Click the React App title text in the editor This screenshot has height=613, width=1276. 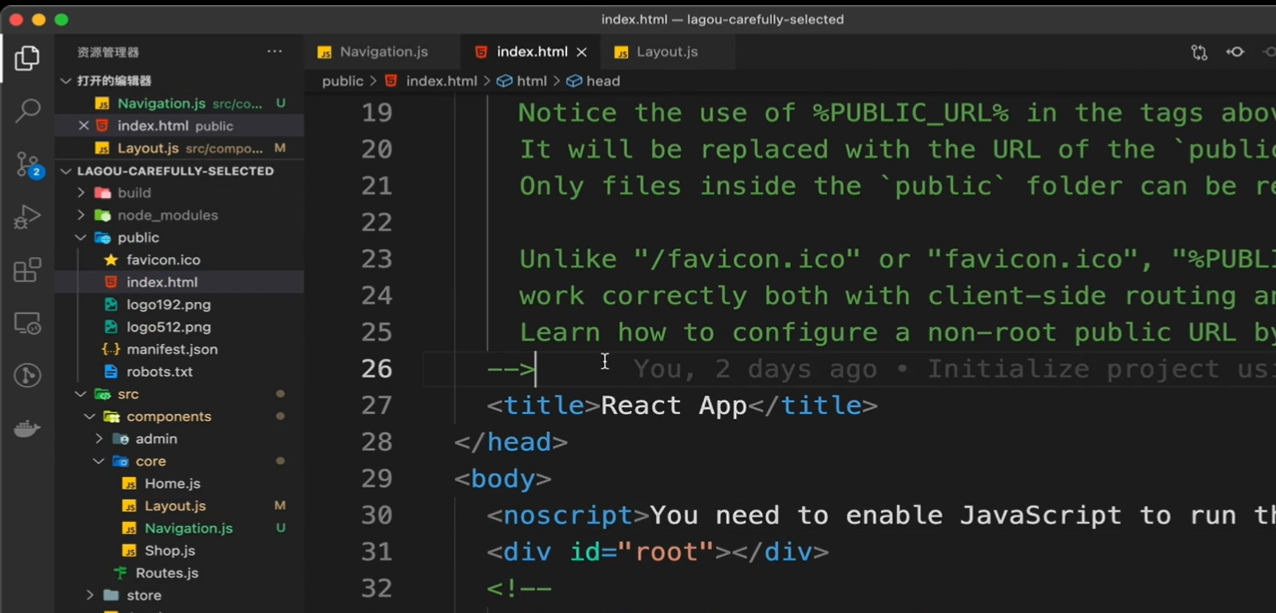674,405
